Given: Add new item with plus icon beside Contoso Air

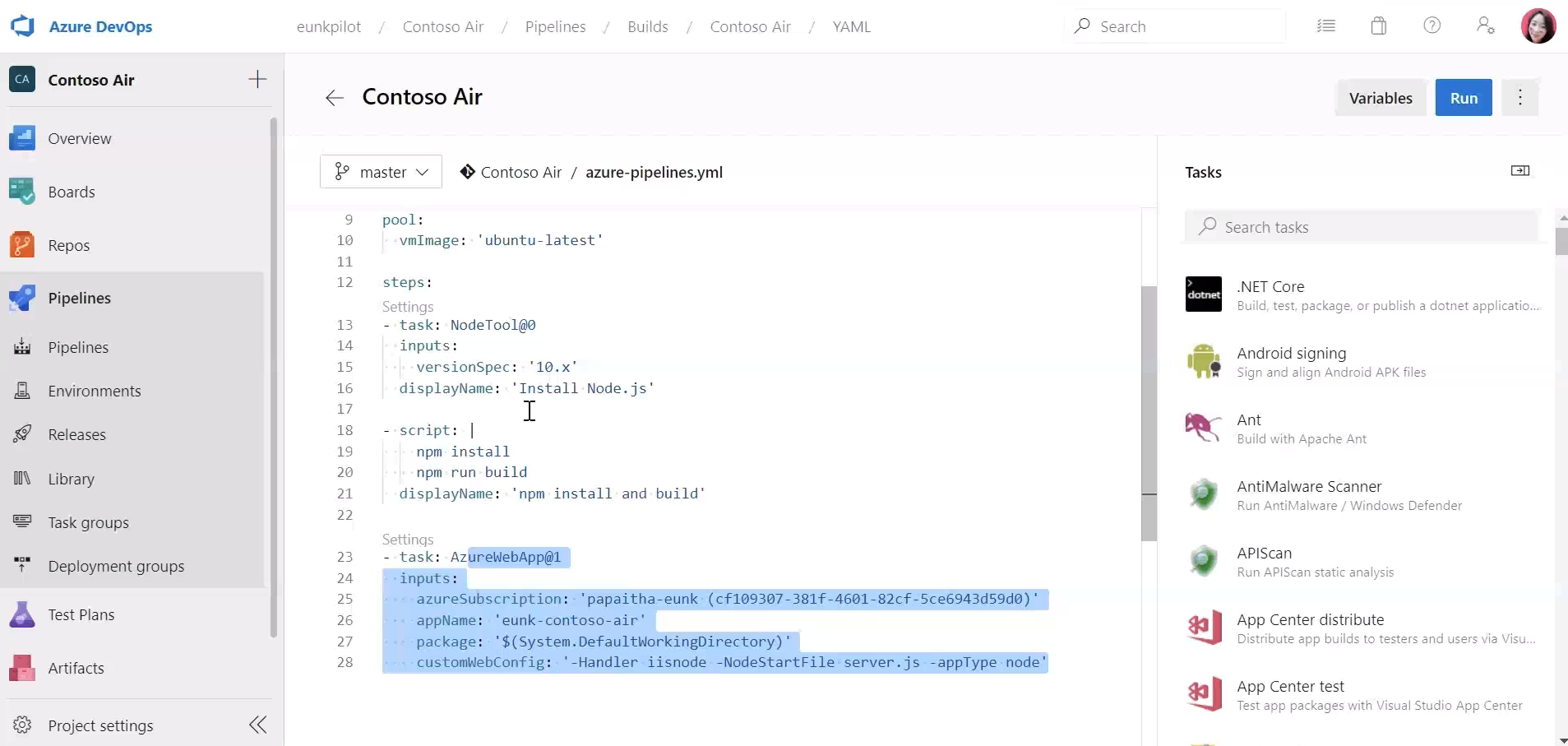Looking at the screenshot, I should (257, 80).
